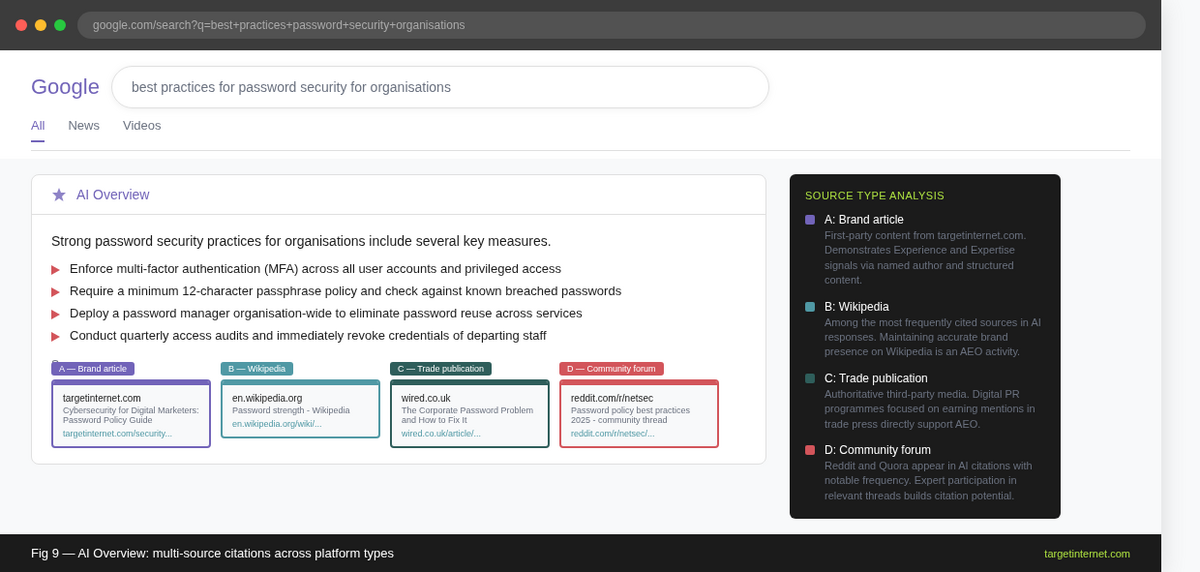Click the D: Community forum legend title

point(878,450)
